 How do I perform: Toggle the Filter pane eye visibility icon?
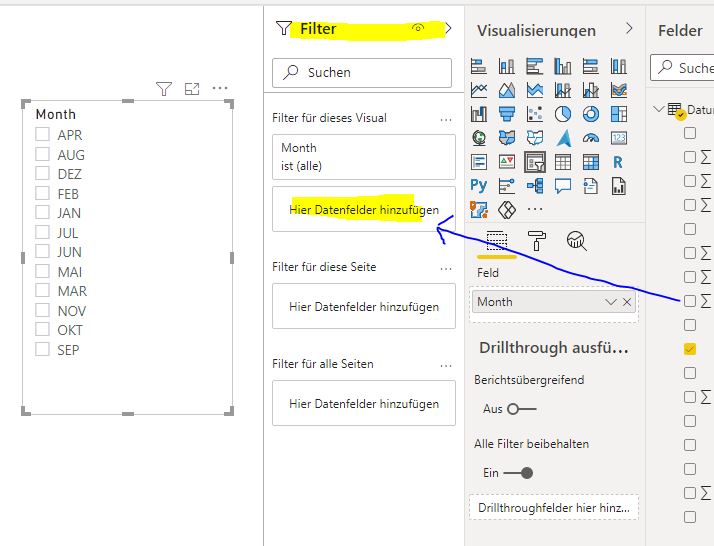coord(418,28)
